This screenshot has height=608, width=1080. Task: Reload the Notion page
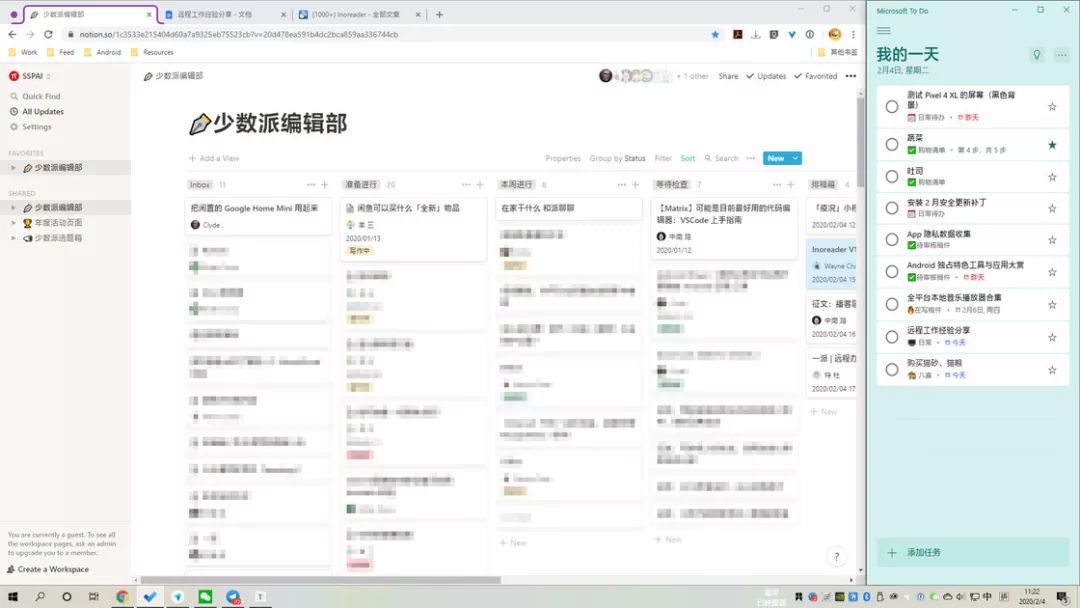click(48, 34)
